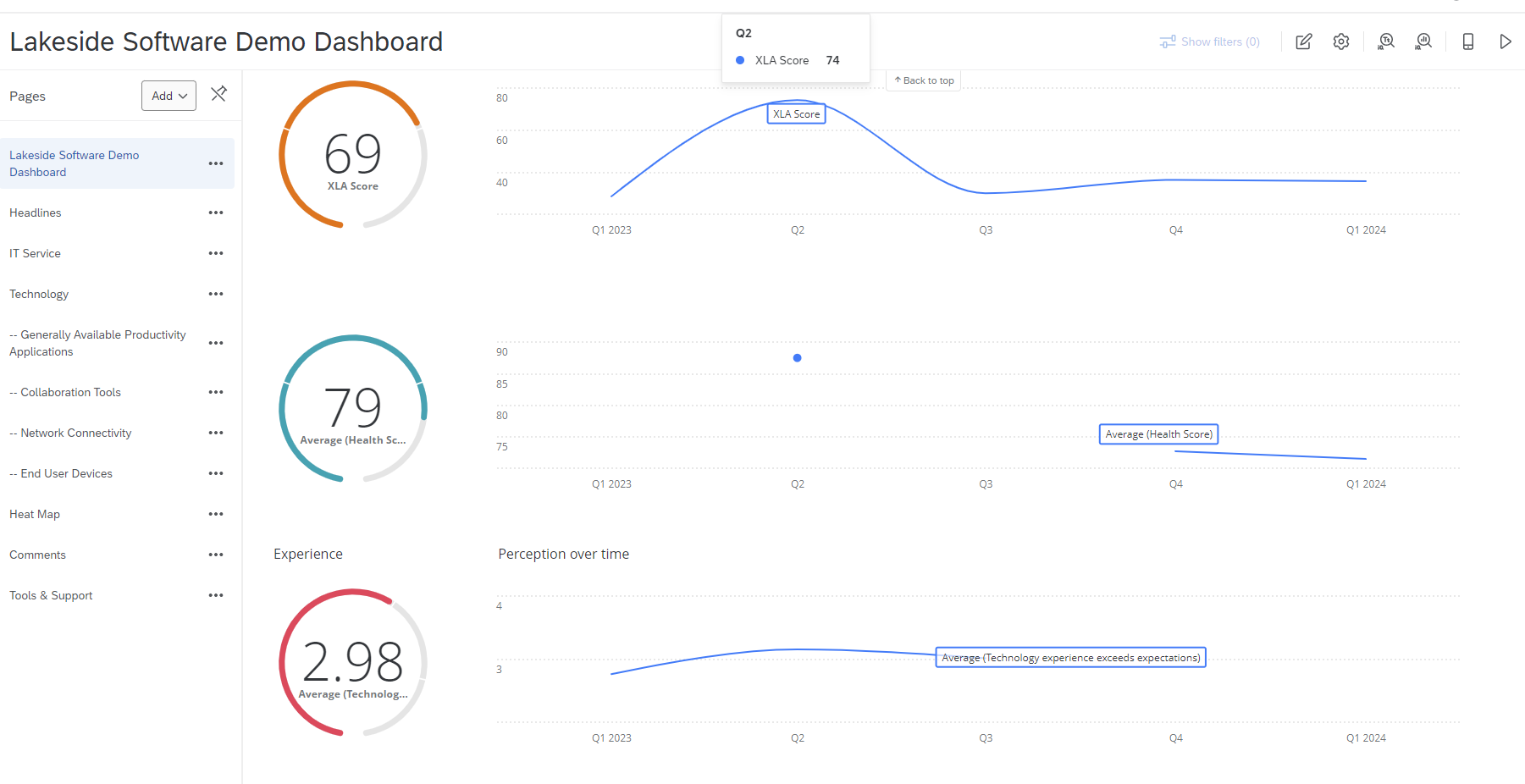
Task: Open options menu for Headlines page
Action: tap(216, 213)
